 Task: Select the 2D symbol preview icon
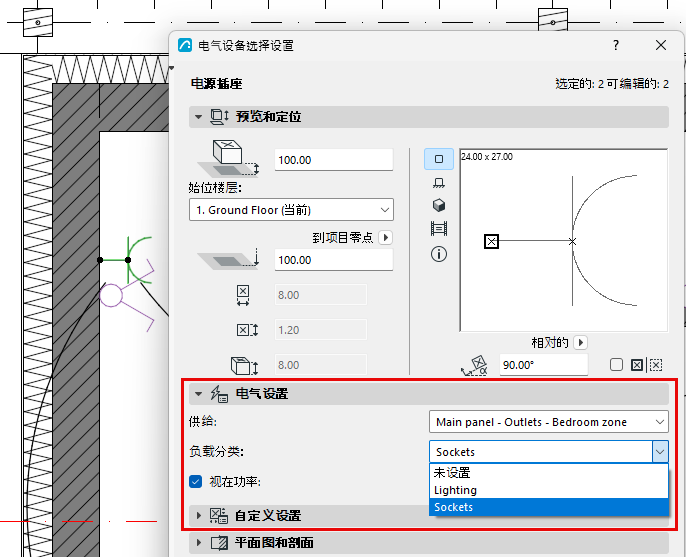coord(439,159)
